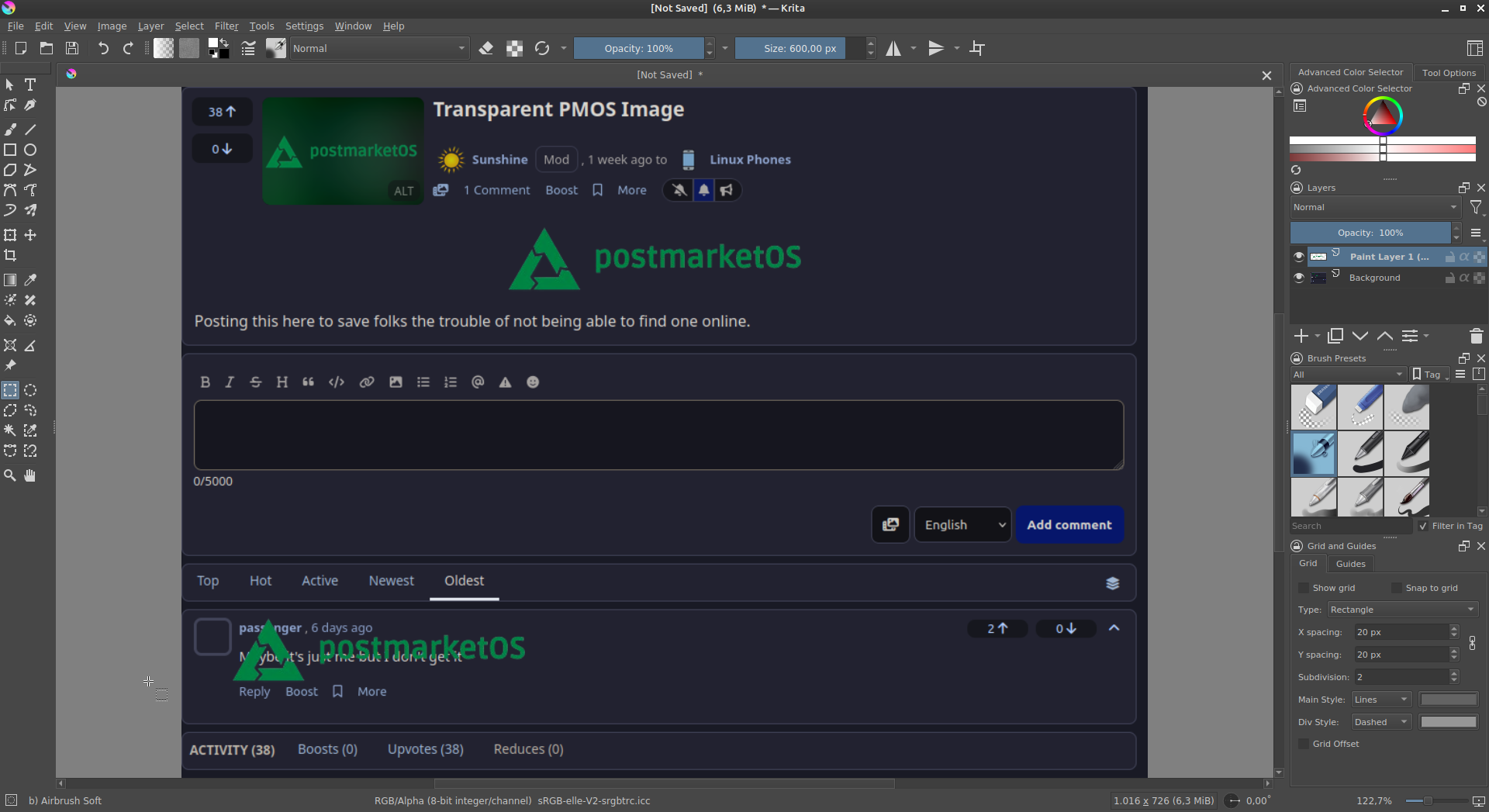This screenshot has width=1489, height=812.
Task: Click the horizontal mirror tool icon
Action: click(893, 48)
